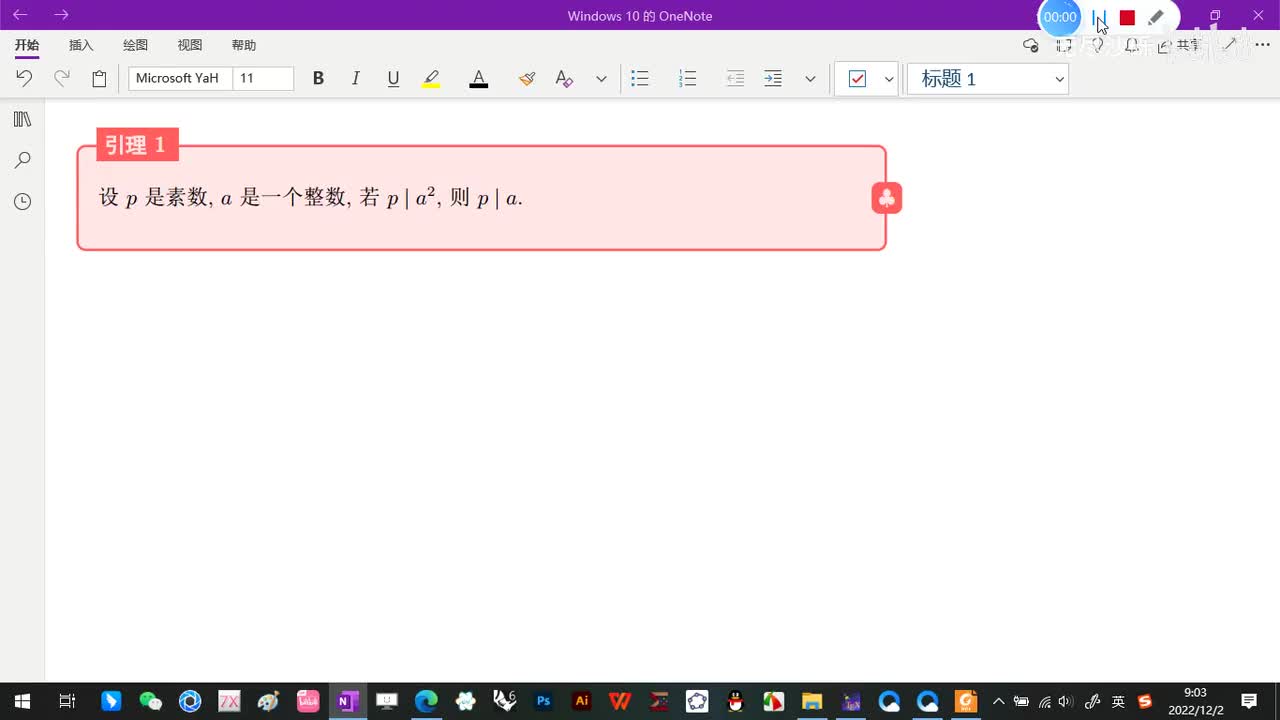This screenshot has width=1280, height=720.
Task: Restore down the OneNote window
Action: coord(1215,15)
